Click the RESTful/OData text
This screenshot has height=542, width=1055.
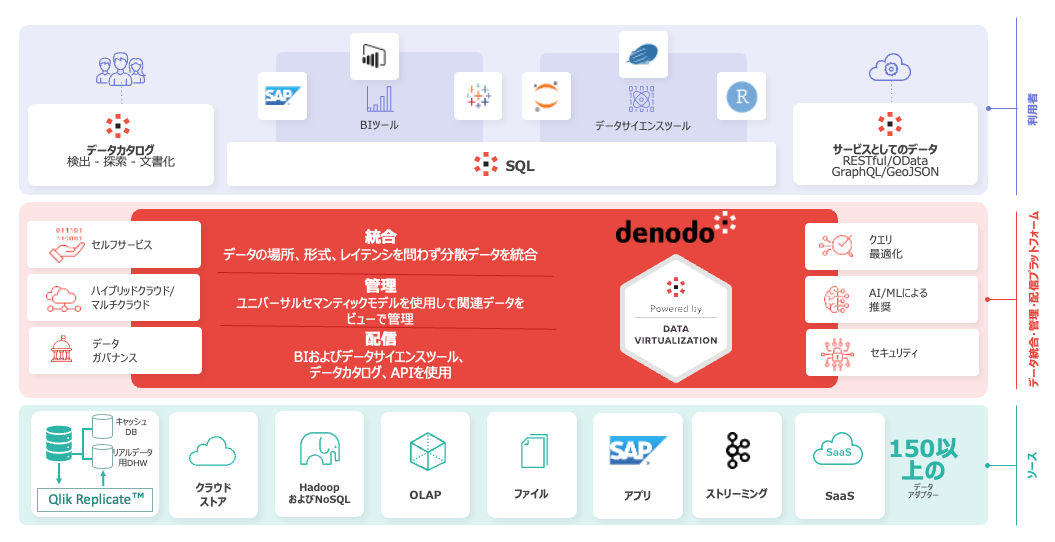click(885, 161)
